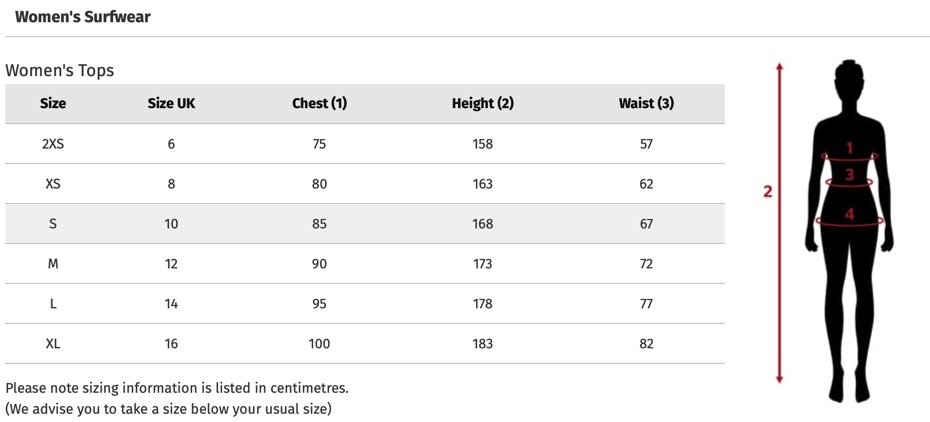The image size is (930, 422).
Task: Click the top arrowhead of height line
Action: click(x=779, y=65)
